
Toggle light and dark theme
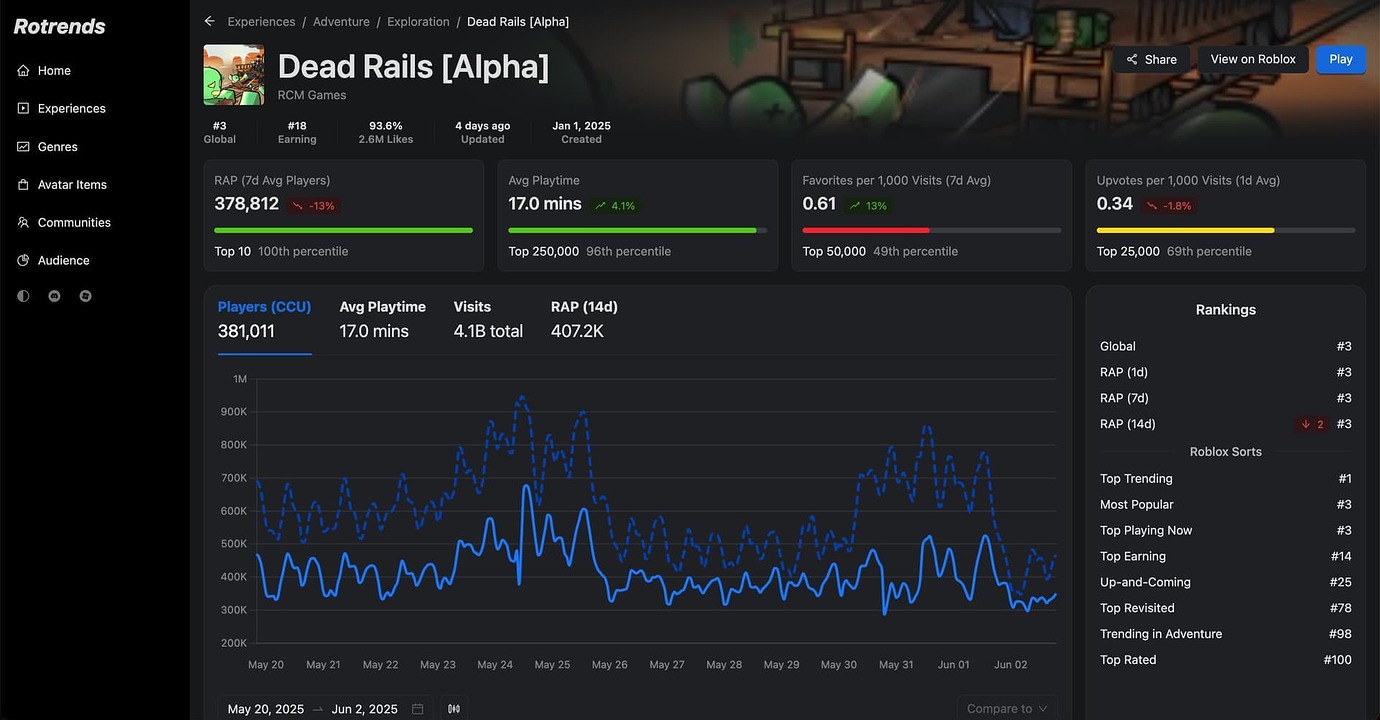pyautogui.click(x=22, y=295)
